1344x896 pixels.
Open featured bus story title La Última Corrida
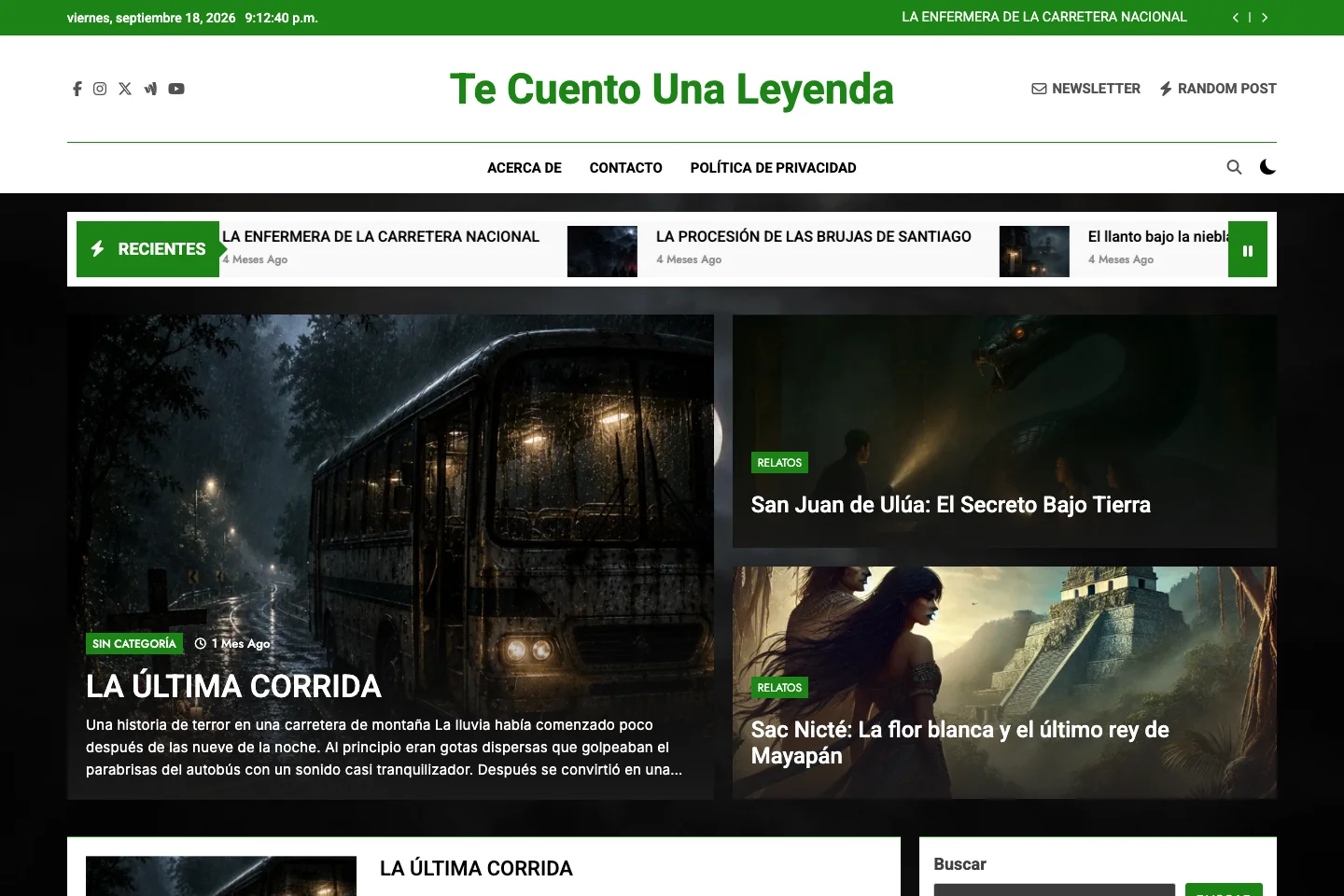coord(234,687)
